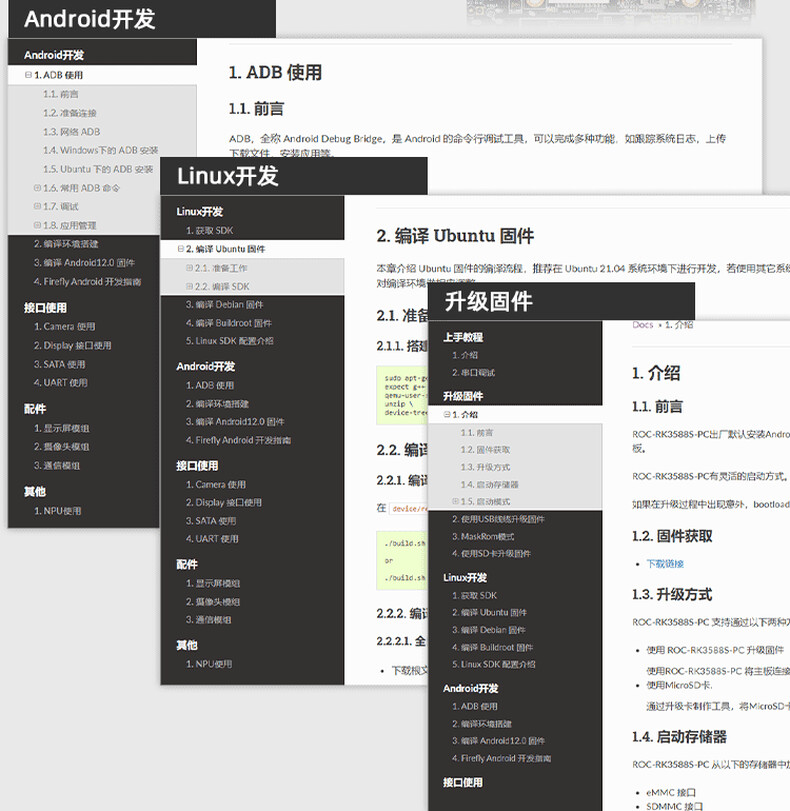The width and height of the screenshot is (790, 811).
Task: Expand the '1.8. 应用管理' subsection
Action: click(x=37, y=226)
